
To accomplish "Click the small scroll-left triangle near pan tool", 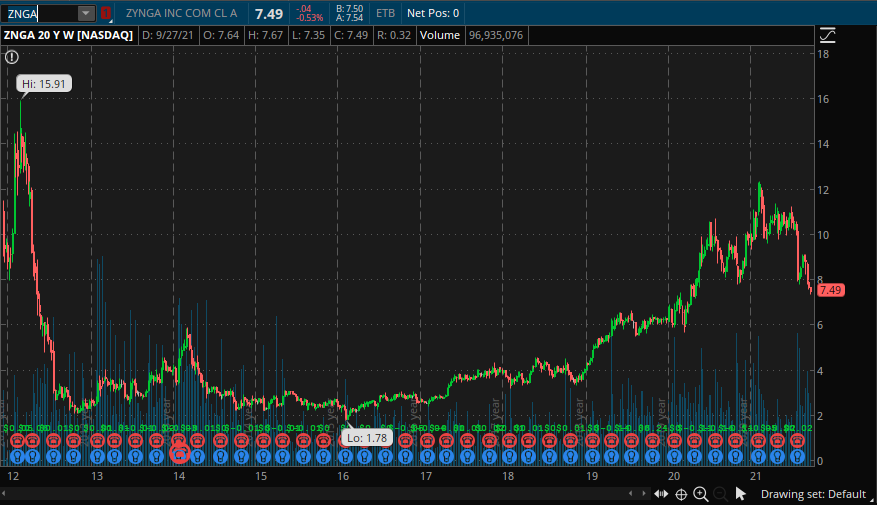I will pyautogui.click(x=631, y=493).
